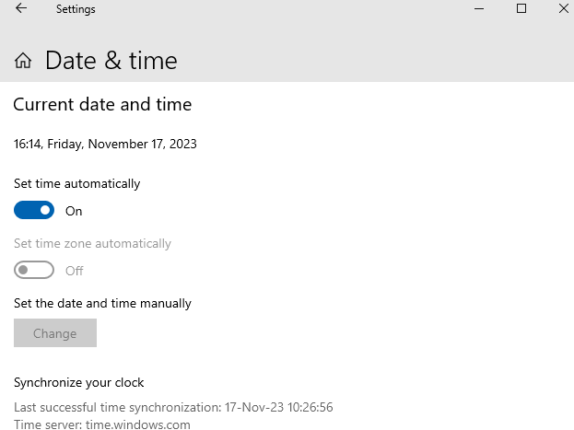Close the Settings window
The width and height of the screenshot is (574, 430).
564,8
